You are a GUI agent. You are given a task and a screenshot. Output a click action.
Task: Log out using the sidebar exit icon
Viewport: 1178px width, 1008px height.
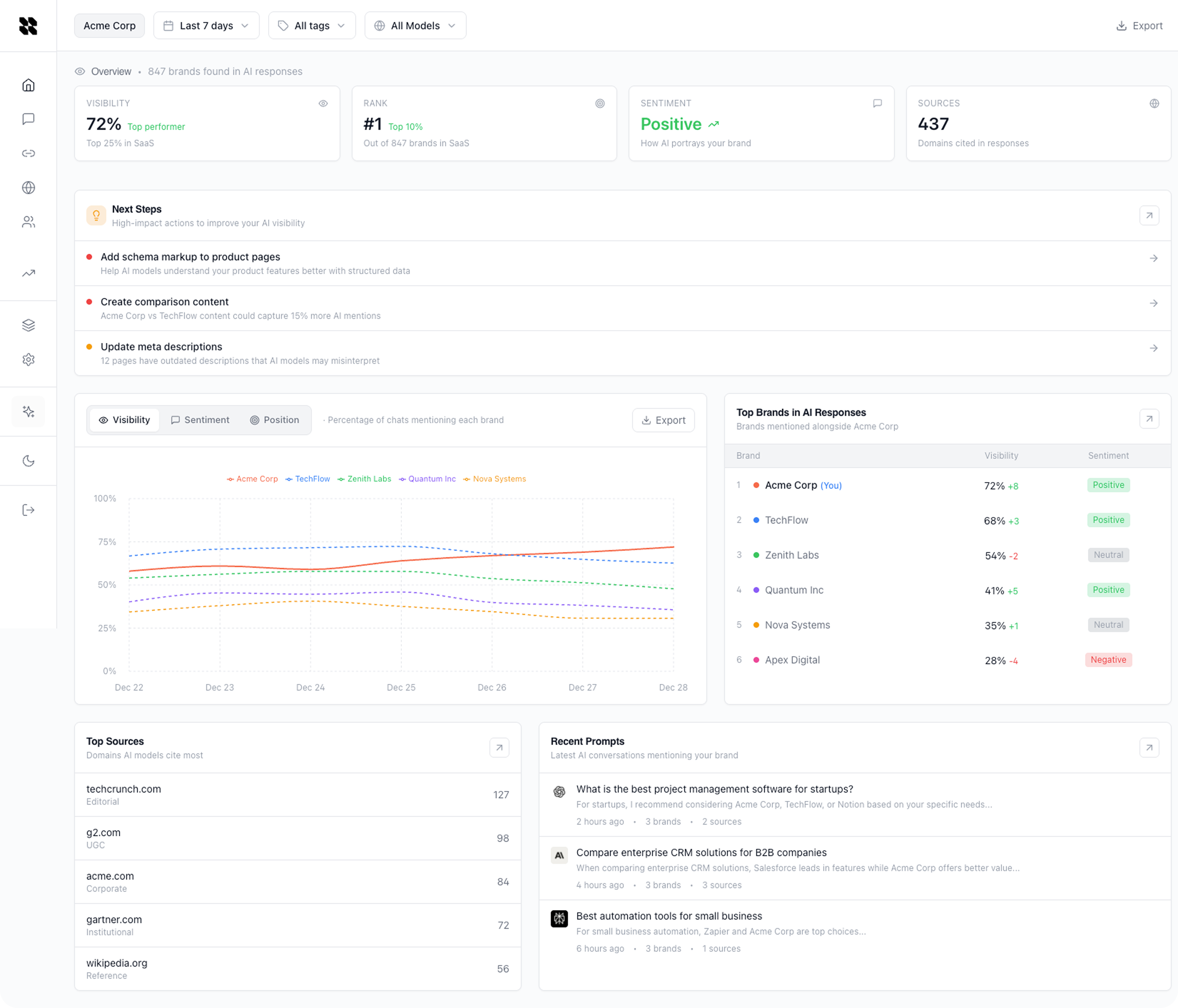pos(29,509)
